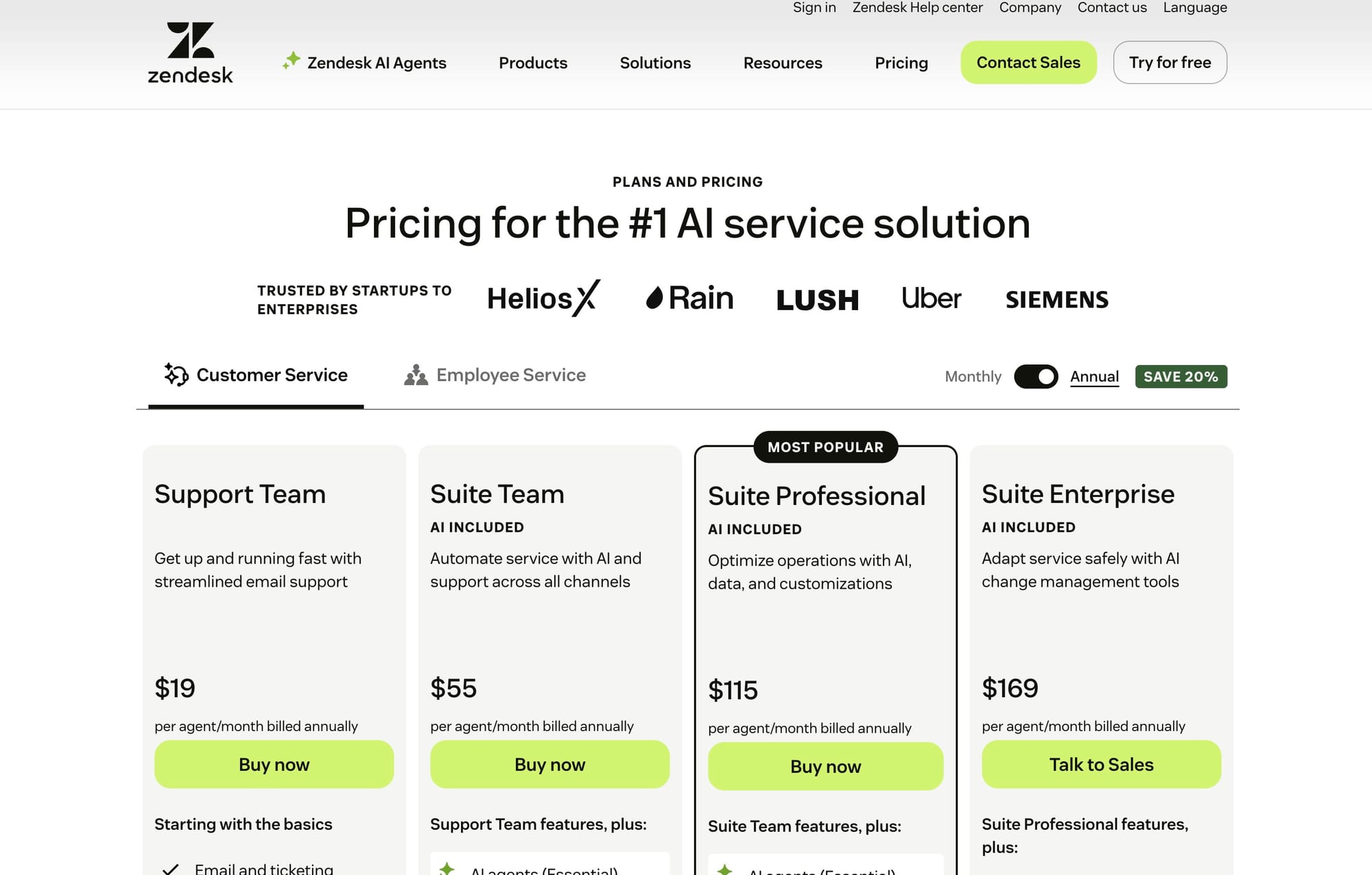Expand the Resources navigation dropdown
The image size is (1372, 875).
click(x=782, y=62)
